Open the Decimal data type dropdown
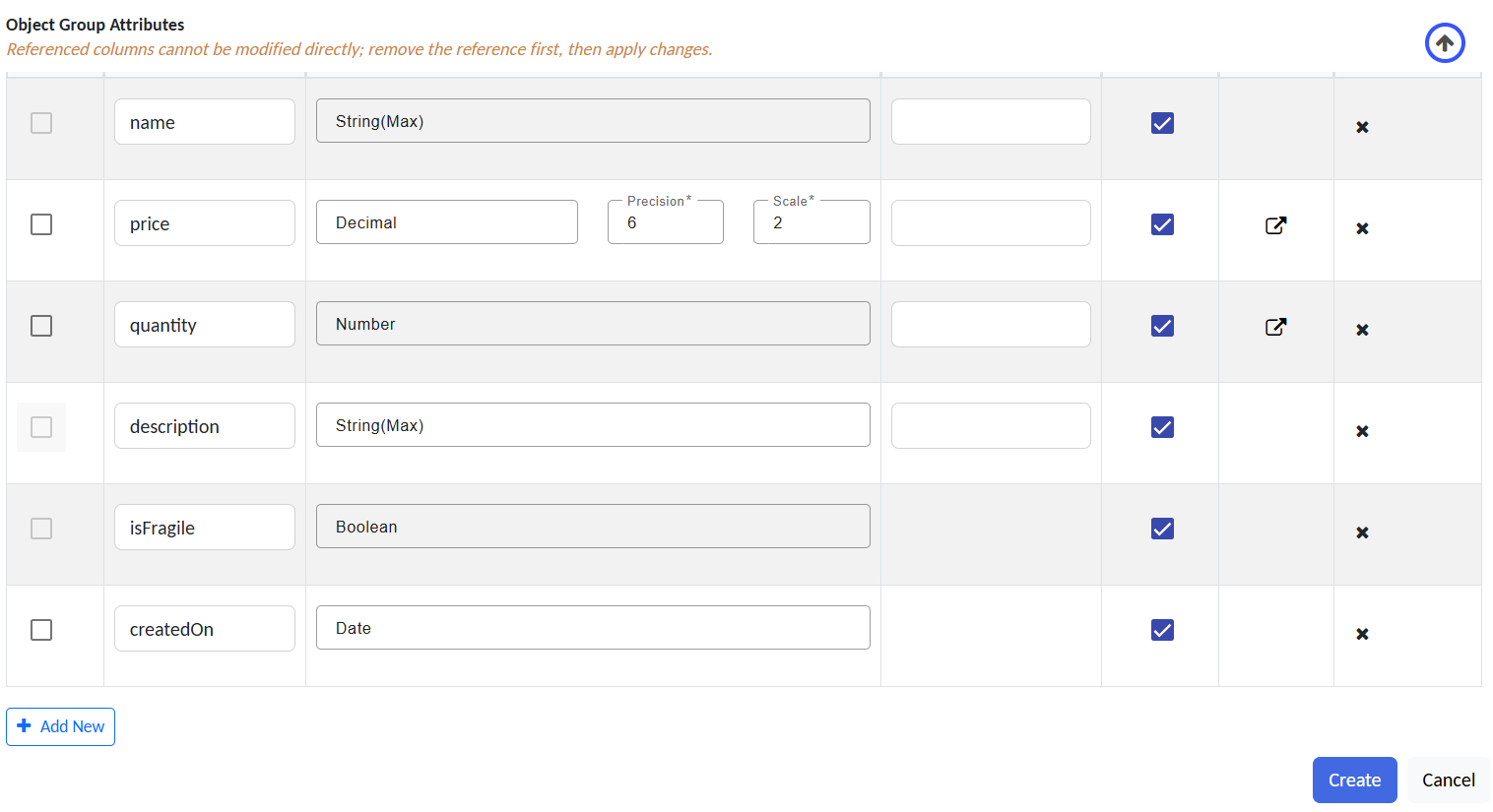This screenshot has height=812, width=1493. pyautogui.click(x=446, y=222)
